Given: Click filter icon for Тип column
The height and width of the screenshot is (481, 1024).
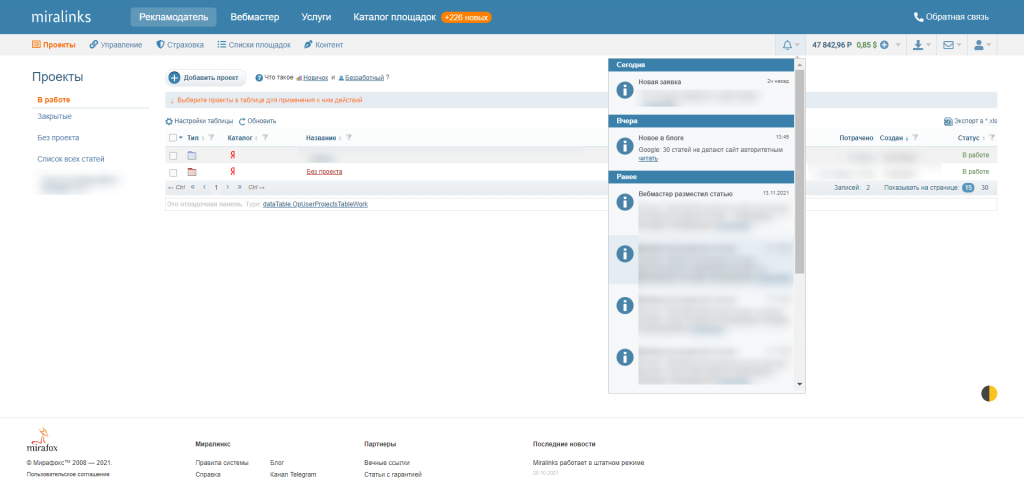Looking at the screenshot, I should tap(210, 138).
